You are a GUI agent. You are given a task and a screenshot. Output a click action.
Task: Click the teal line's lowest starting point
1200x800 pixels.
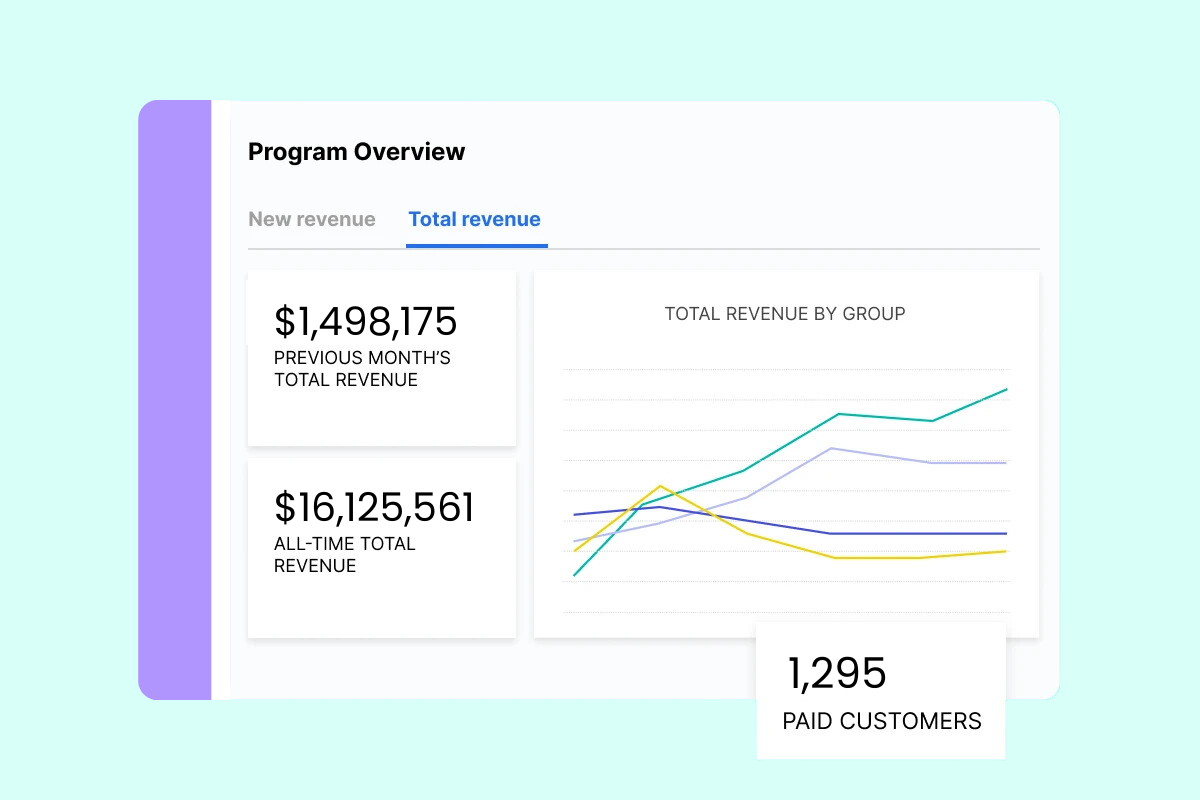pos(574,576)
